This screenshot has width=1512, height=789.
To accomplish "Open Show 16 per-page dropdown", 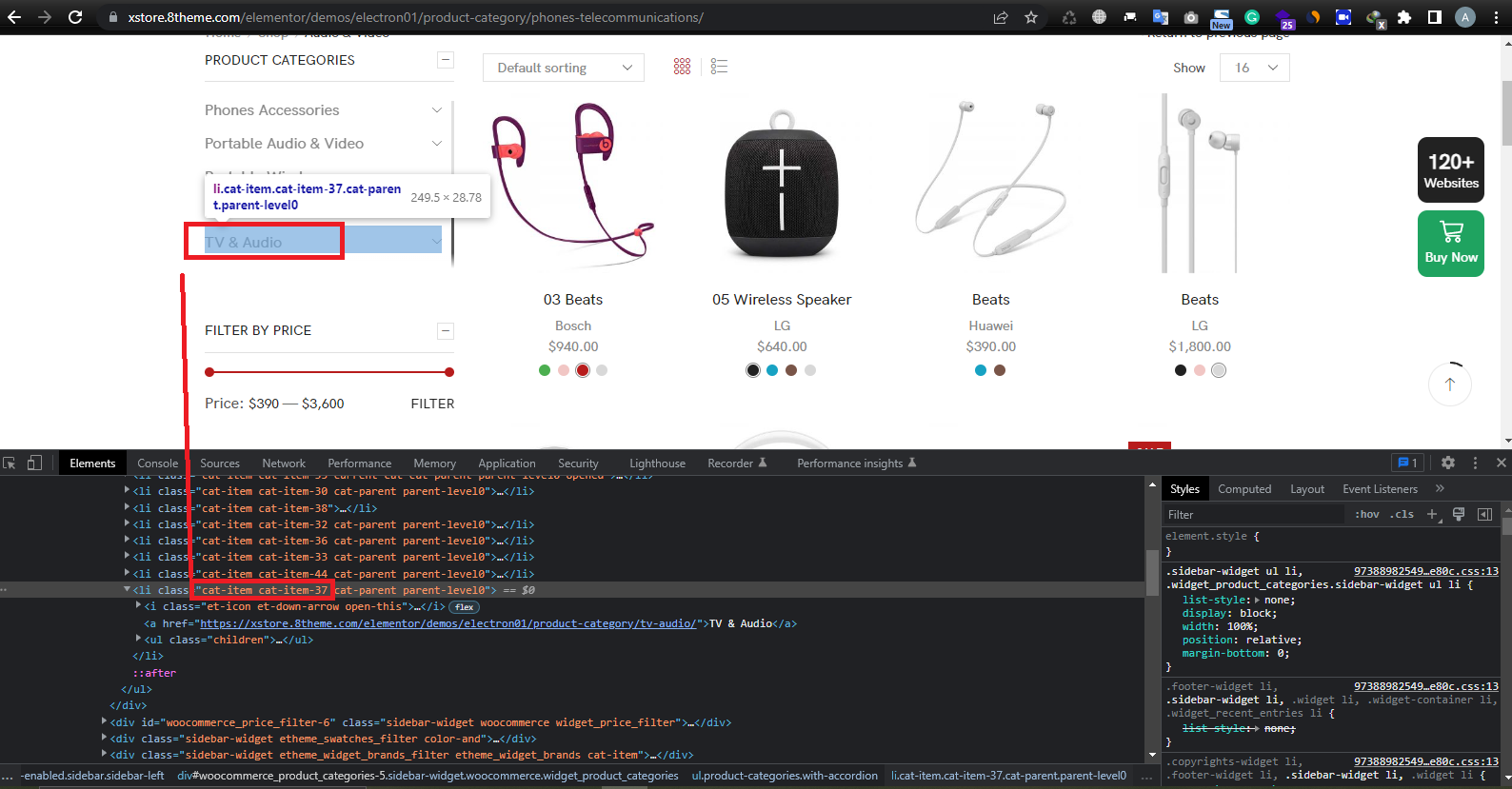I will click(x=1255, y=68).
